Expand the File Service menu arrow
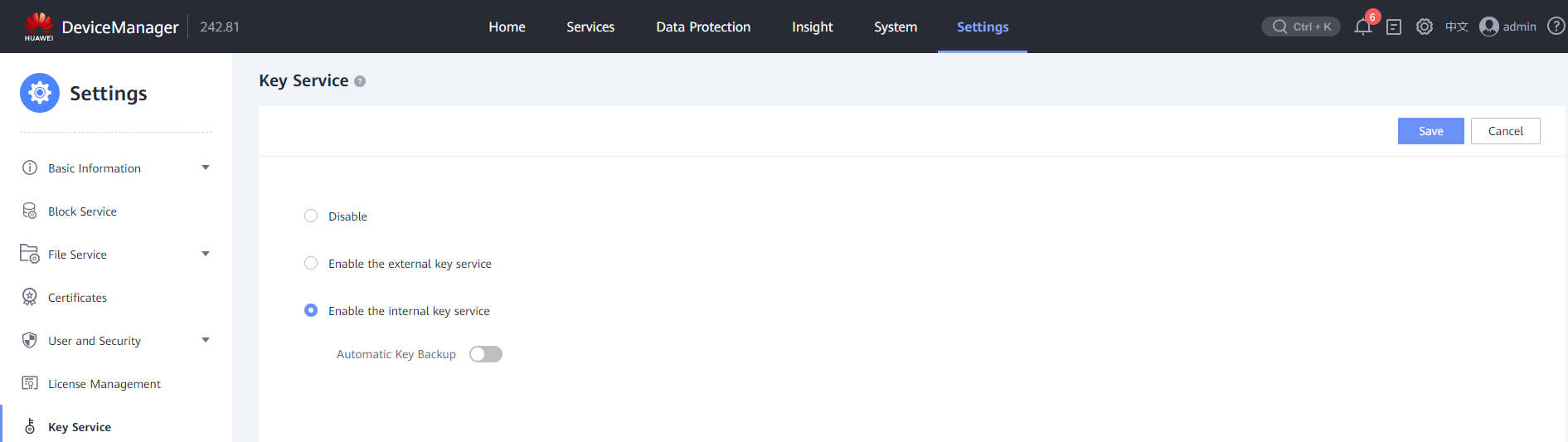Image resolution: width=1568 pixels, height=442 pixels. point(206,254)
